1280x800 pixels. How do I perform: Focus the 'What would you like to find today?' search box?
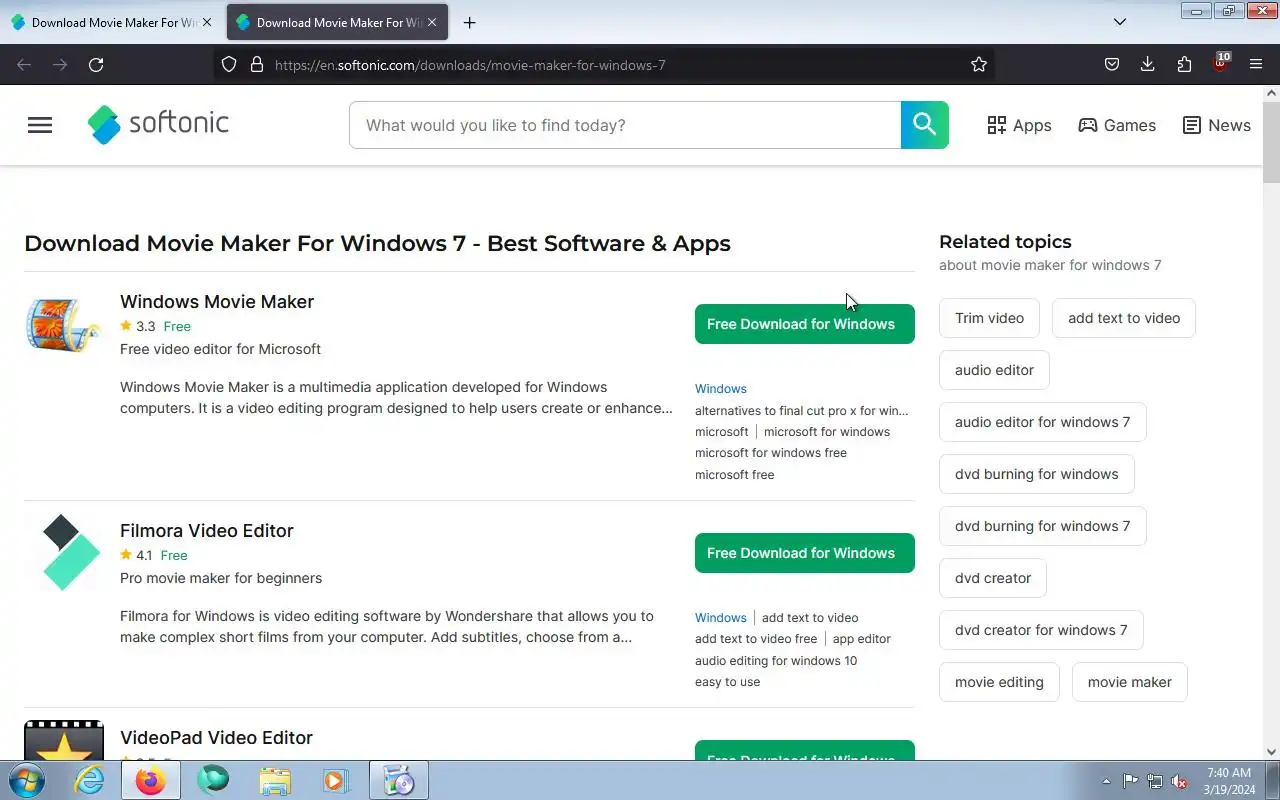point(625,125)
